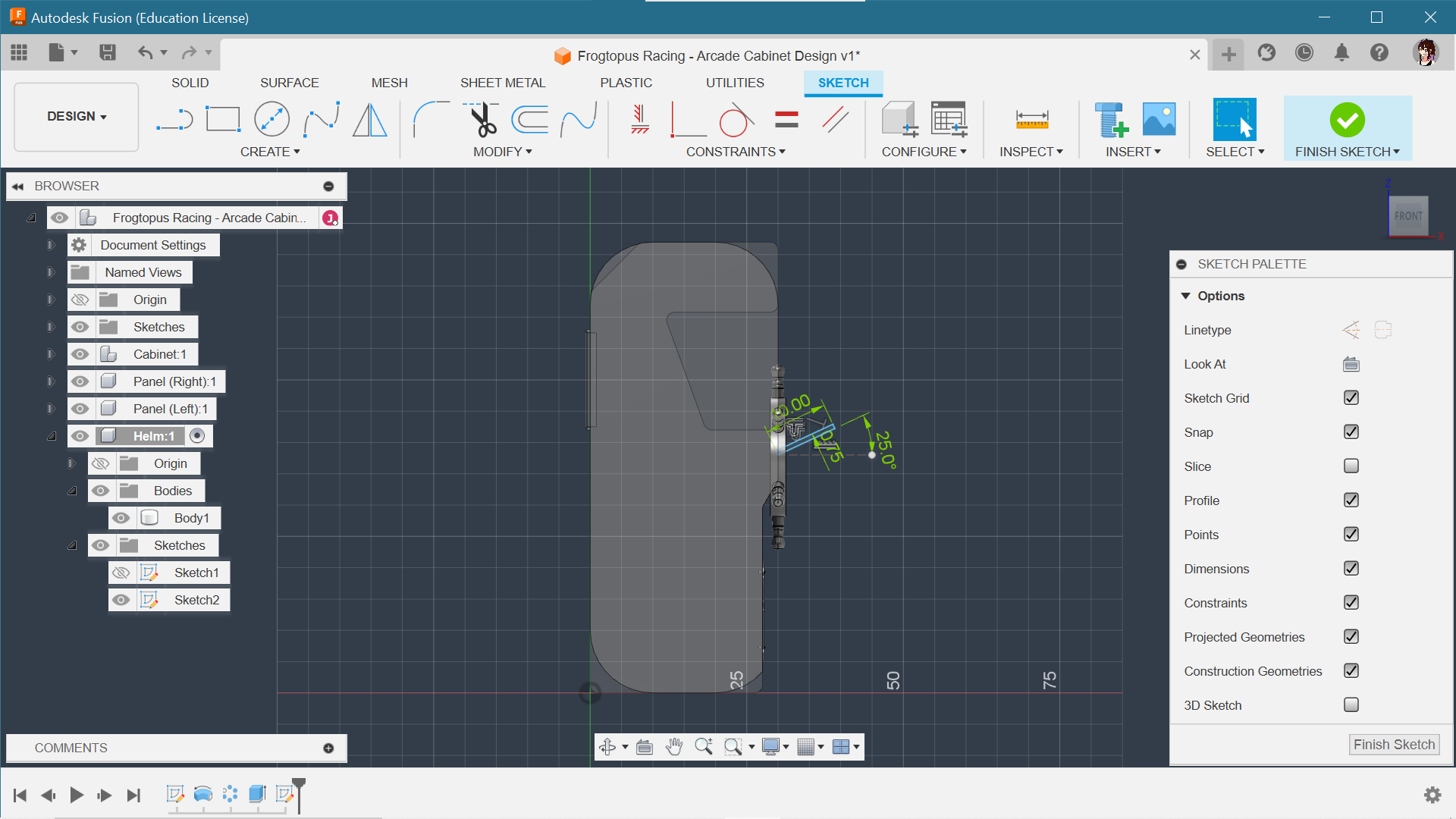
Task: Click the FRONT face of the ViewCube
Action: coord(1408,216)
